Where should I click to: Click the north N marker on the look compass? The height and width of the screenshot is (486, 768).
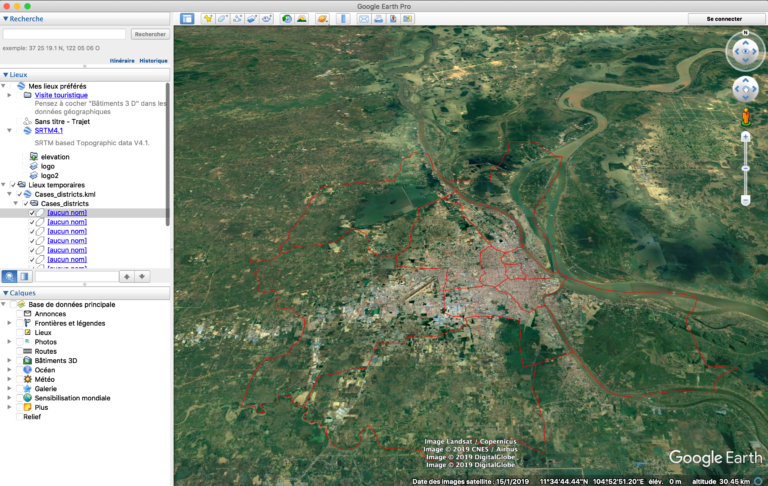745,32
